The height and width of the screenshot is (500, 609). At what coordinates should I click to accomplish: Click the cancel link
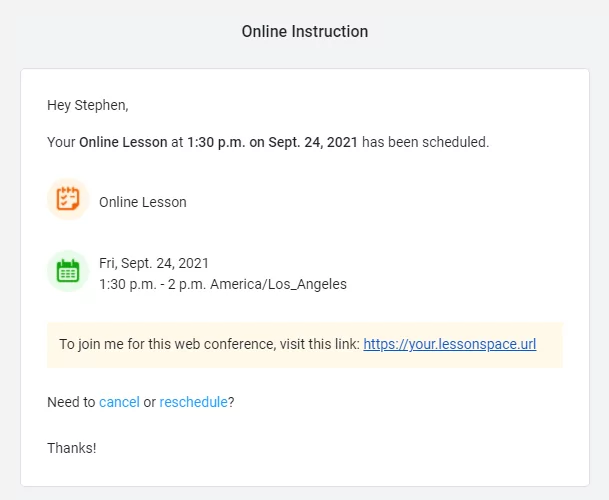119,402
